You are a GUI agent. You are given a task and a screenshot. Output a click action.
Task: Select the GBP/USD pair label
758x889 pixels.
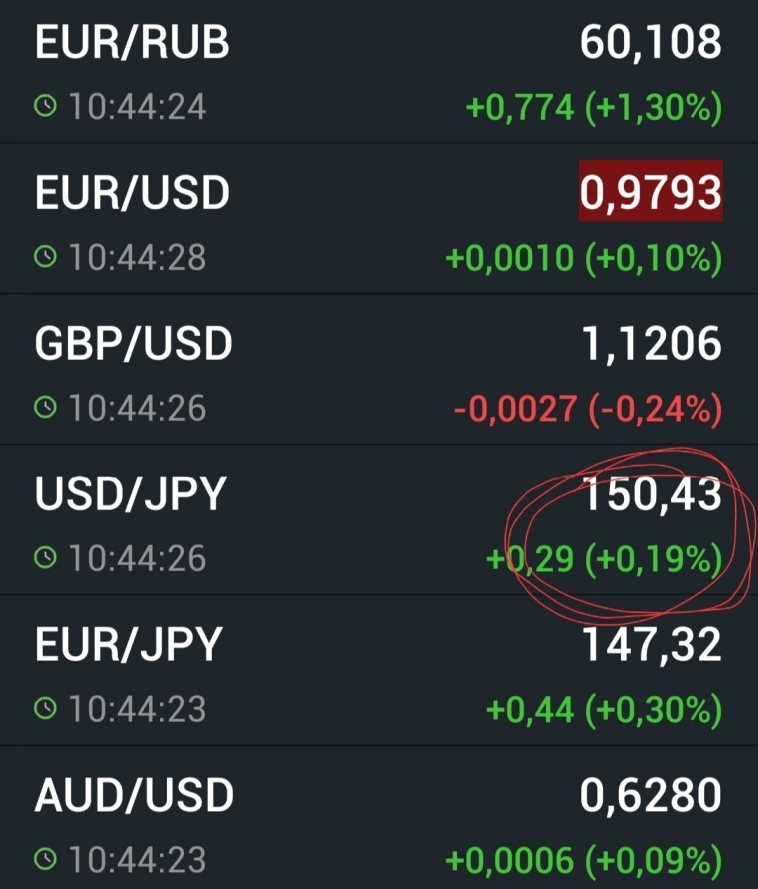[133, 344]
